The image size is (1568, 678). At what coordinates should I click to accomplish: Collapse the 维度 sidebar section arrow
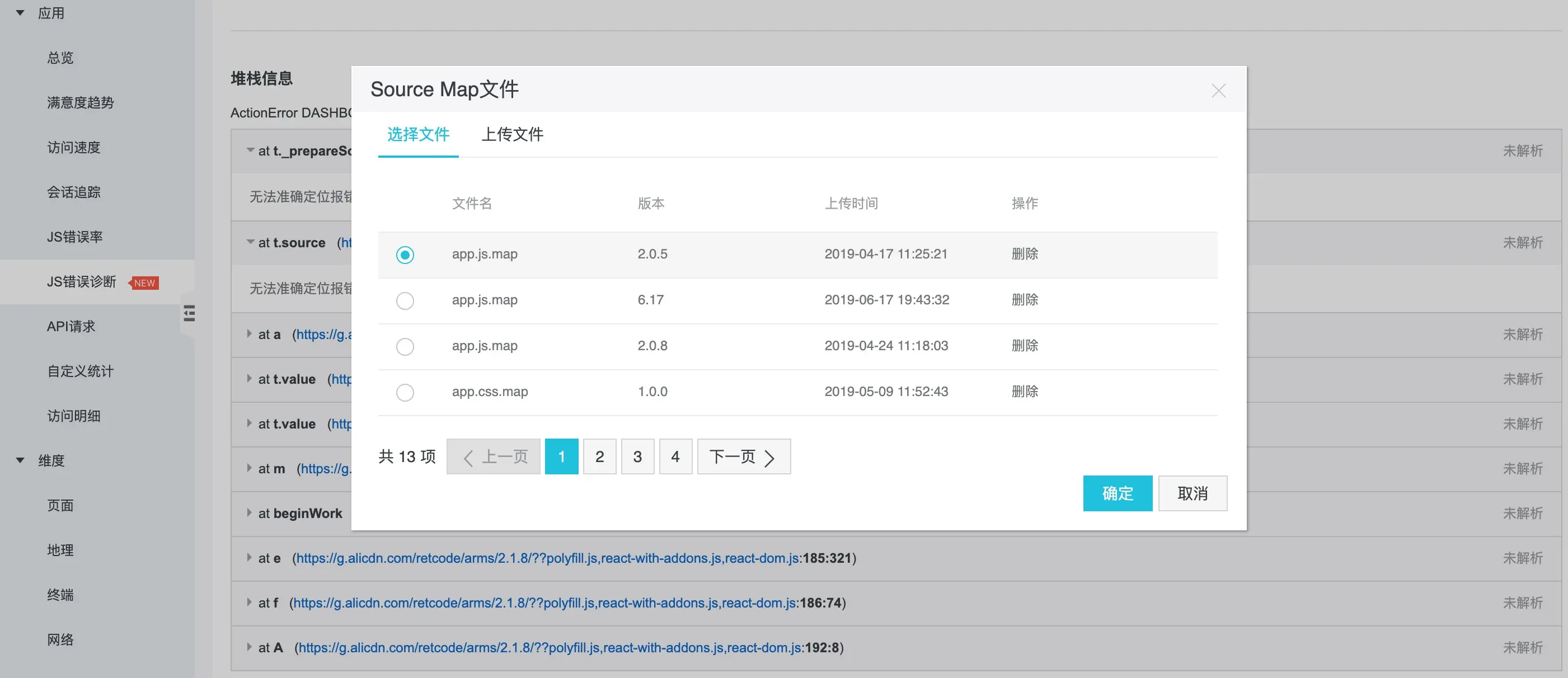pos(20,460)
